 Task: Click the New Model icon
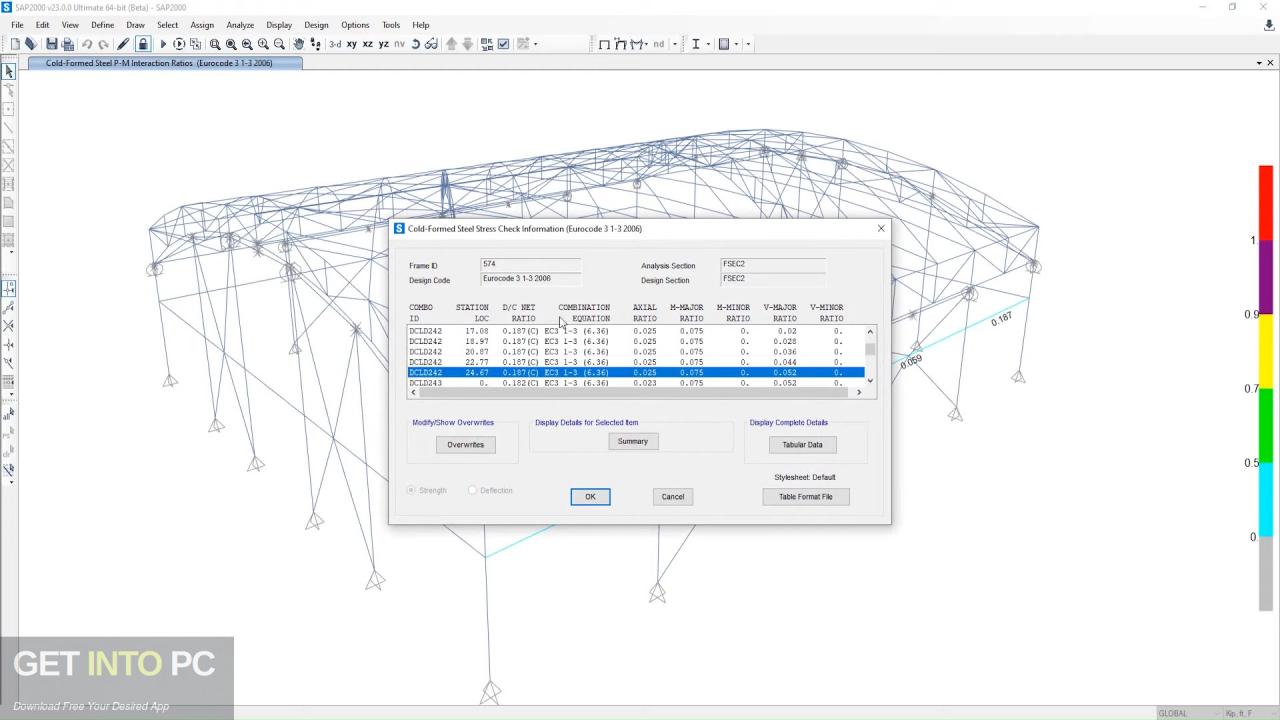[x=15, y=44]
